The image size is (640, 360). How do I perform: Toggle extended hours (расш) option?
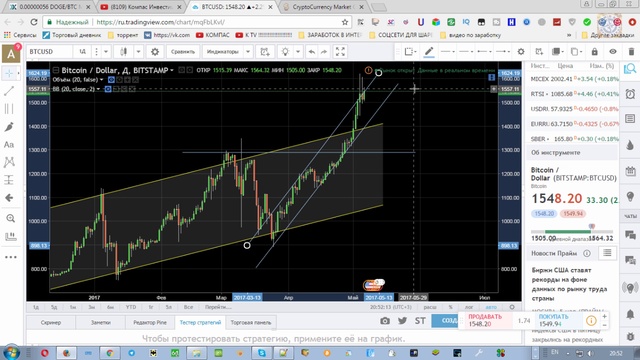430,307
